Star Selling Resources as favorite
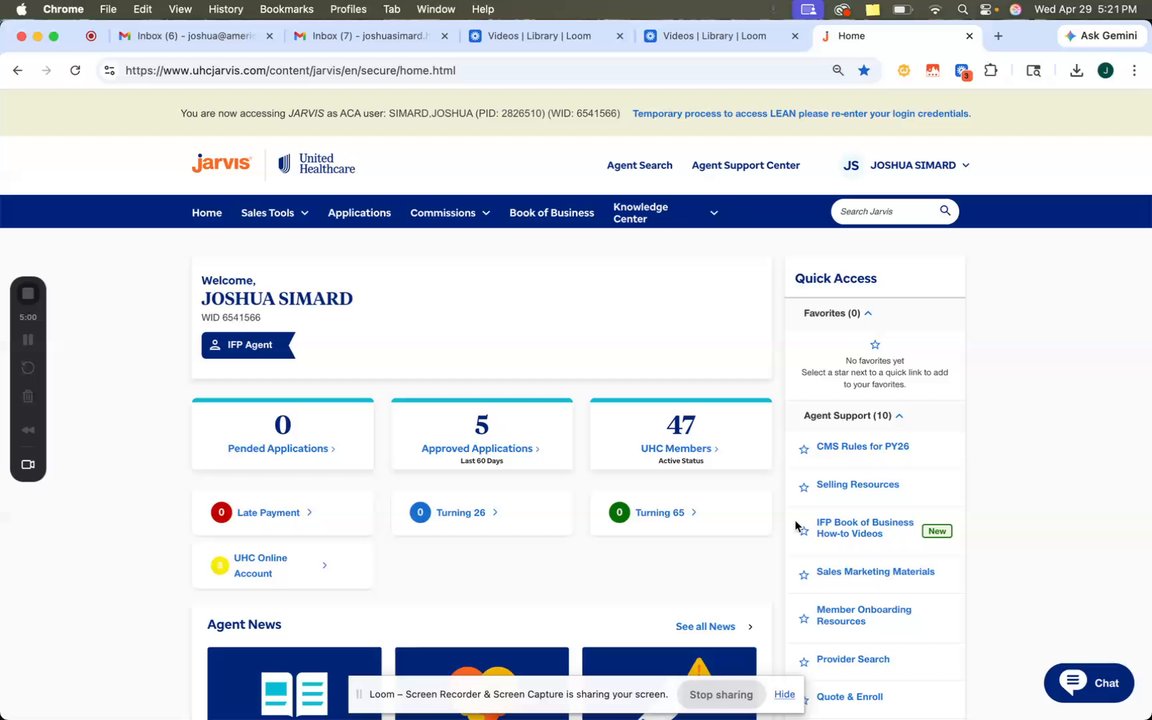The width and height of the screenshot is (1152, 720). pos(804,487)
